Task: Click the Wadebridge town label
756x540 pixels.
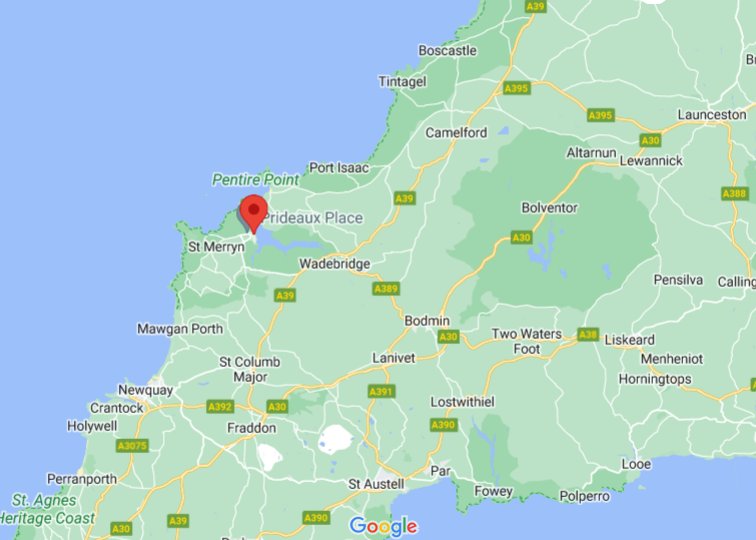Action: 335,264
